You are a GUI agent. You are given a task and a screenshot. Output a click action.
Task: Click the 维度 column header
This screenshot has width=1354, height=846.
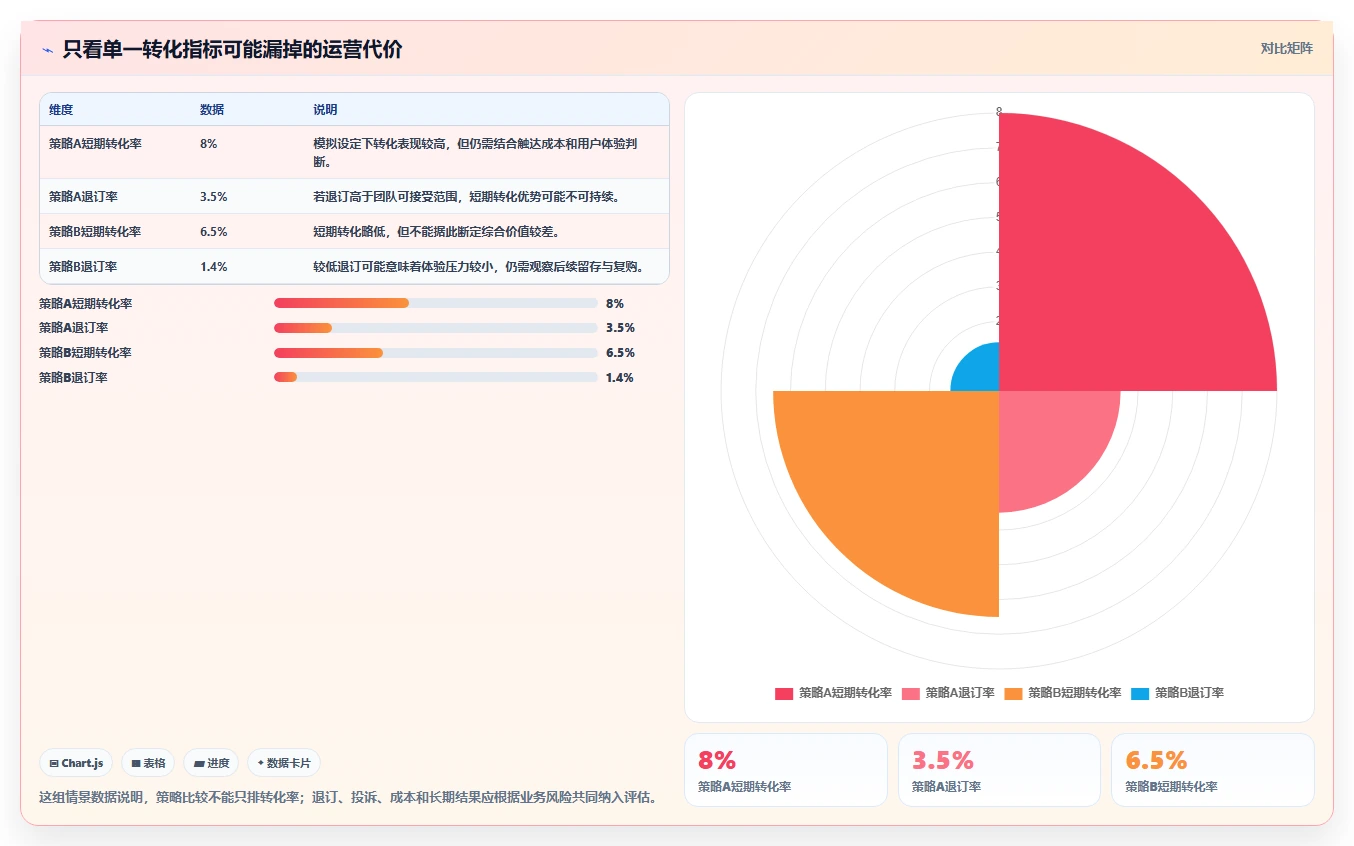click(x=61, y=110)
